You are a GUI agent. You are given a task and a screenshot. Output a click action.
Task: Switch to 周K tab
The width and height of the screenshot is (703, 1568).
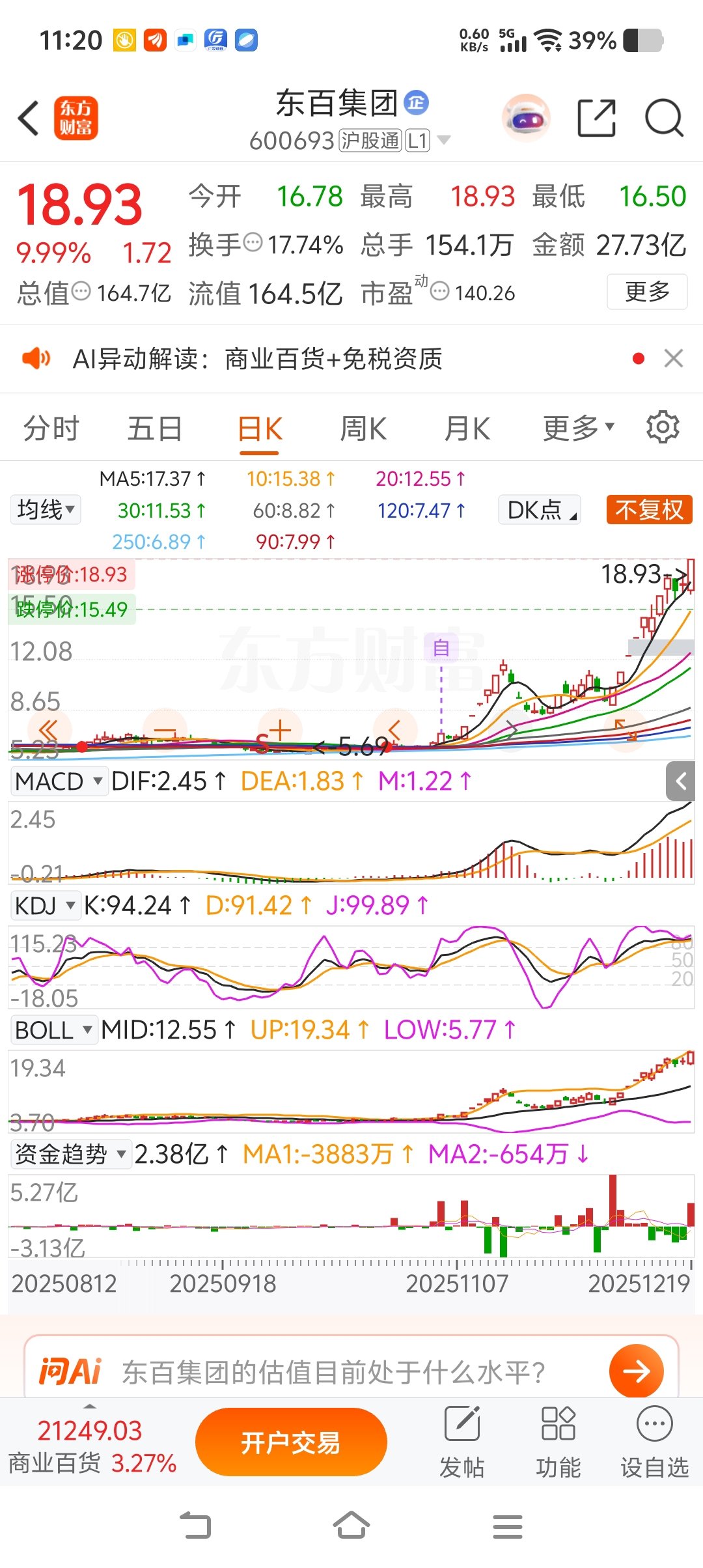point(363,428)
